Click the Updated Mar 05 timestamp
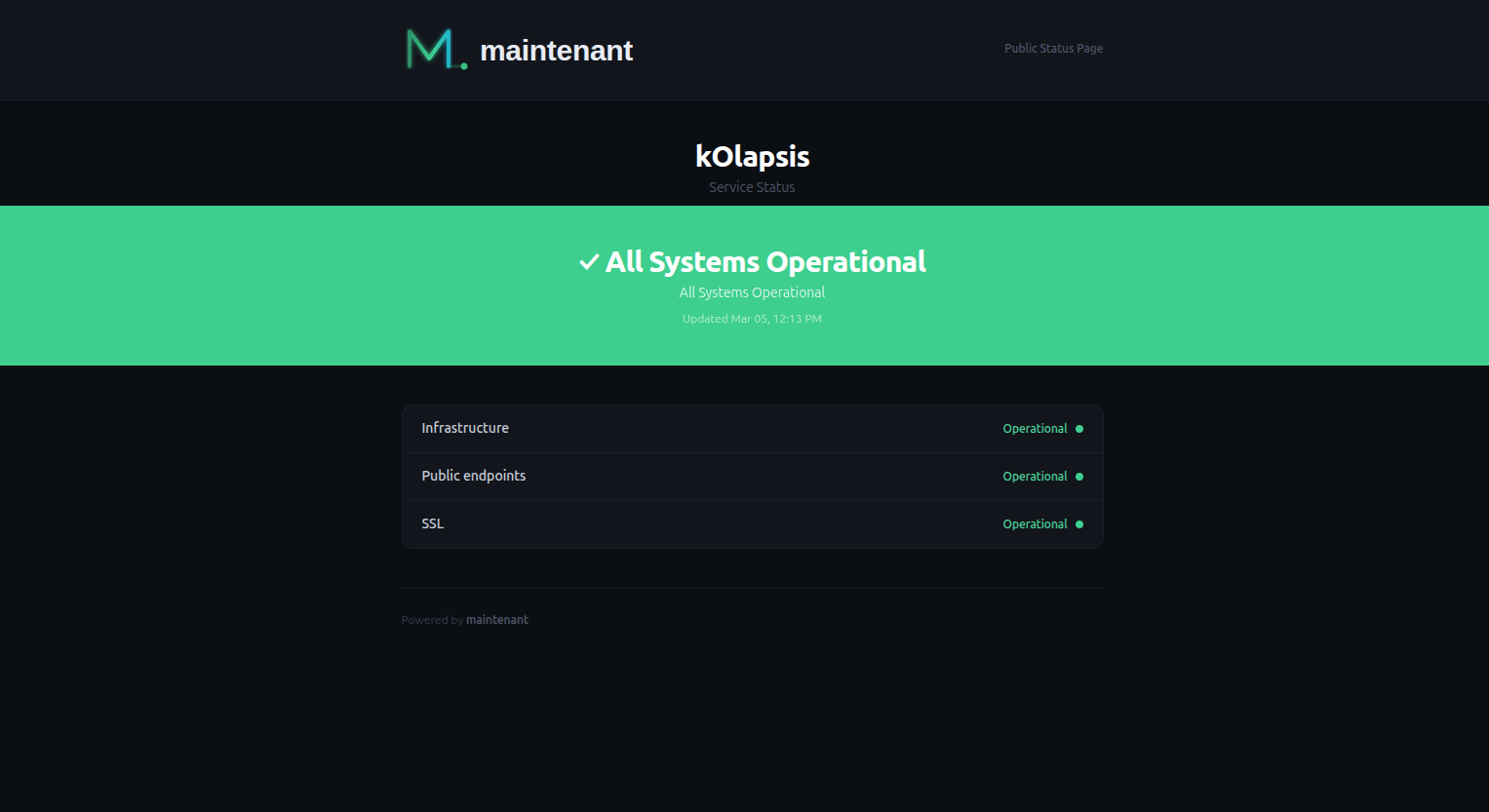Image resolution: width=1489 pixels, height=812 pixels. click(x=751, y=318)
